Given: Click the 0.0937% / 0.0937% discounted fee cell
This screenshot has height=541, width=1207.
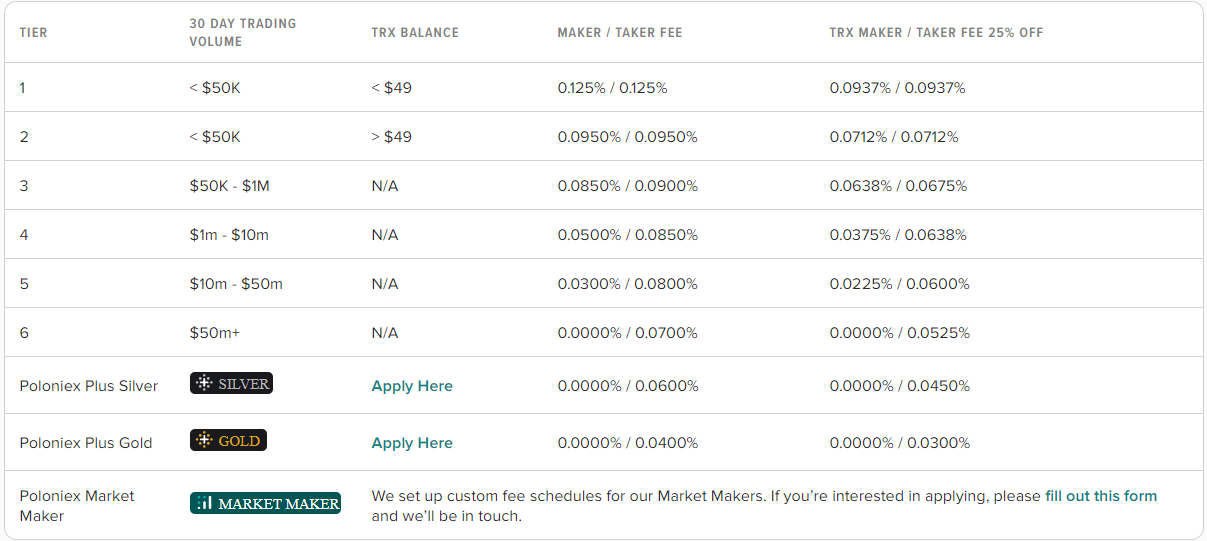Looking at the screenshot, I should [898, 88].
